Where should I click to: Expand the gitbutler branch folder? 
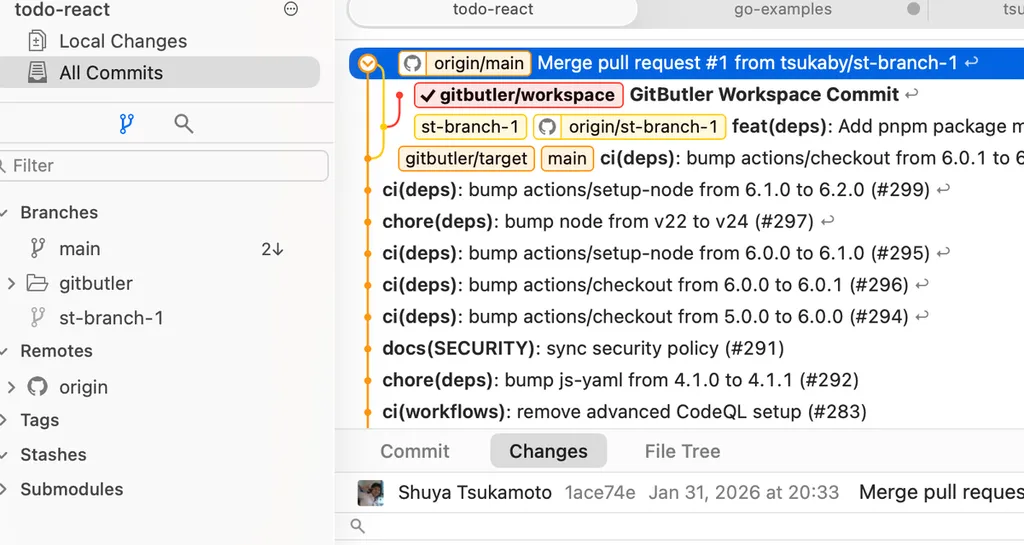[11, 284]
